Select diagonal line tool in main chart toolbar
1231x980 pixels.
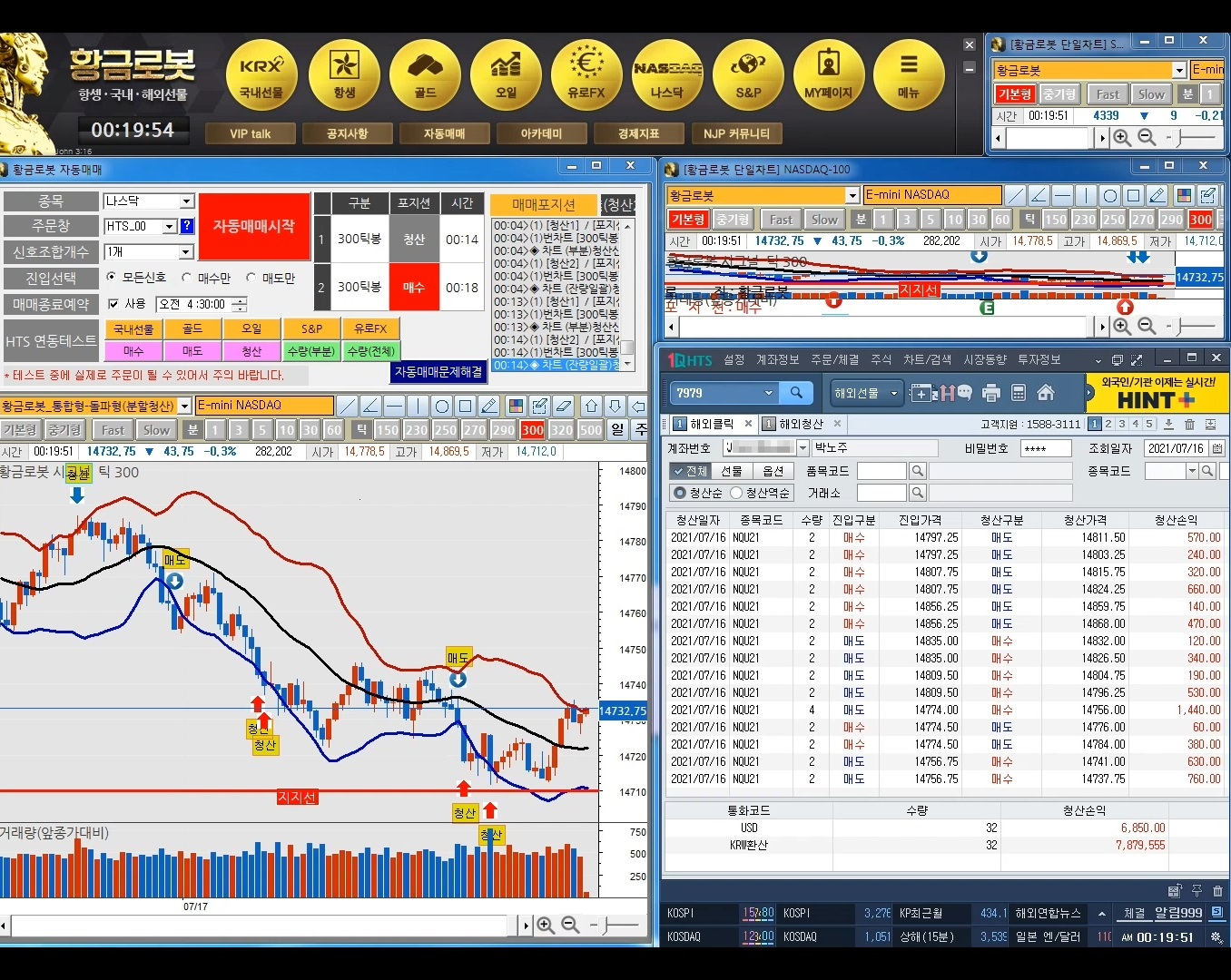(x=347, y=406)
